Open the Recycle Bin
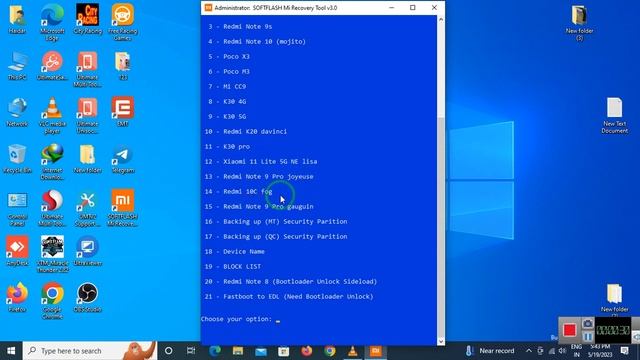This screenshot has width=640, height=360. pos(17,159)
